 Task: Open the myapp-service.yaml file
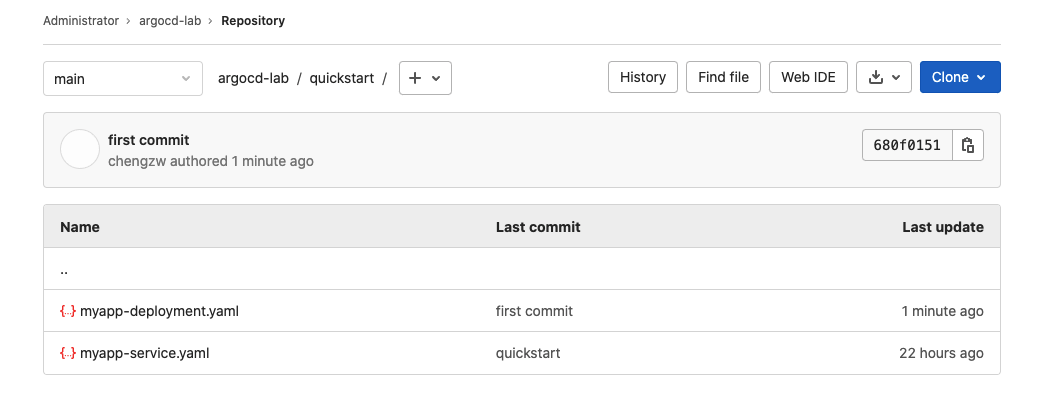144,353
